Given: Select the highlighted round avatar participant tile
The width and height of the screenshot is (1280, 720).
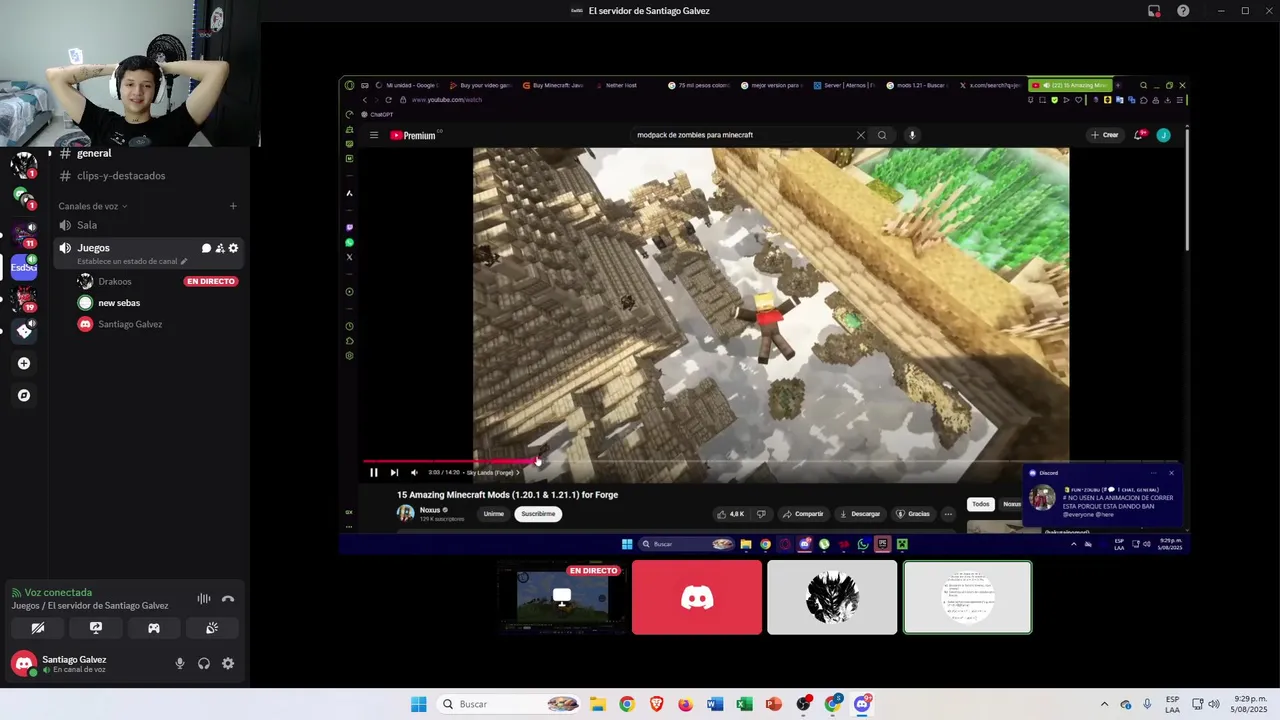Looking at the screenshot, I should 967,597.
